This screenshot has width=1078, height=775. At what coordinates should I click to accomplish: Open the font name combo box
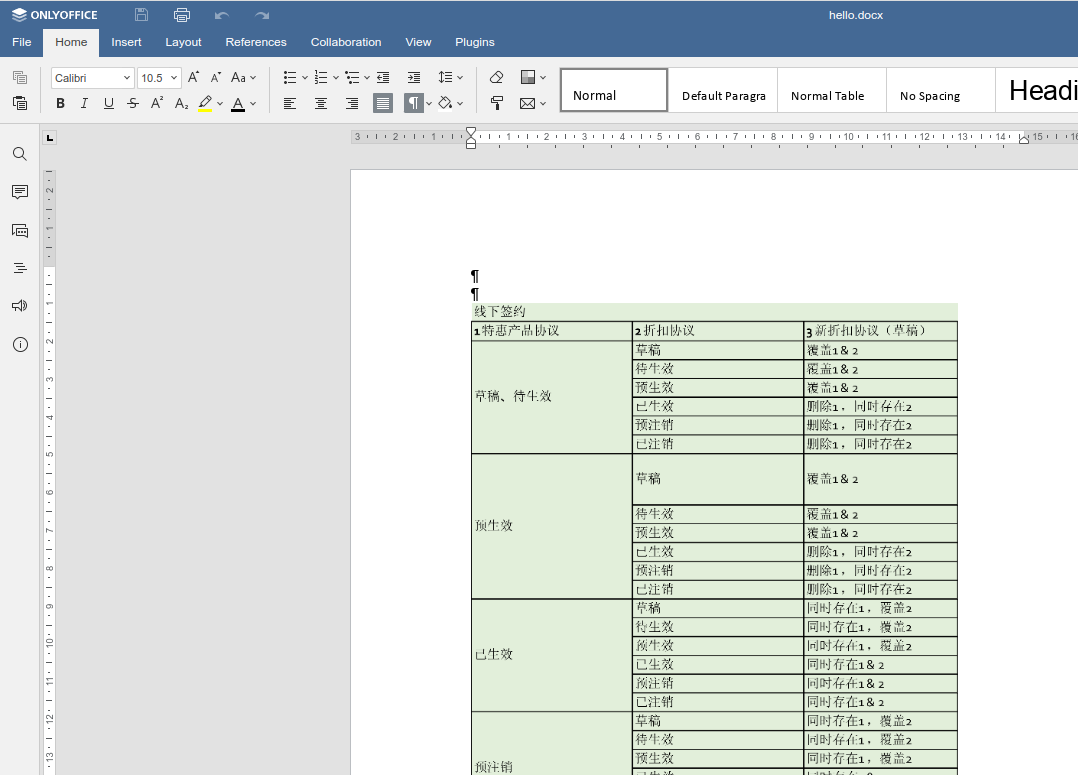[92, 77]
